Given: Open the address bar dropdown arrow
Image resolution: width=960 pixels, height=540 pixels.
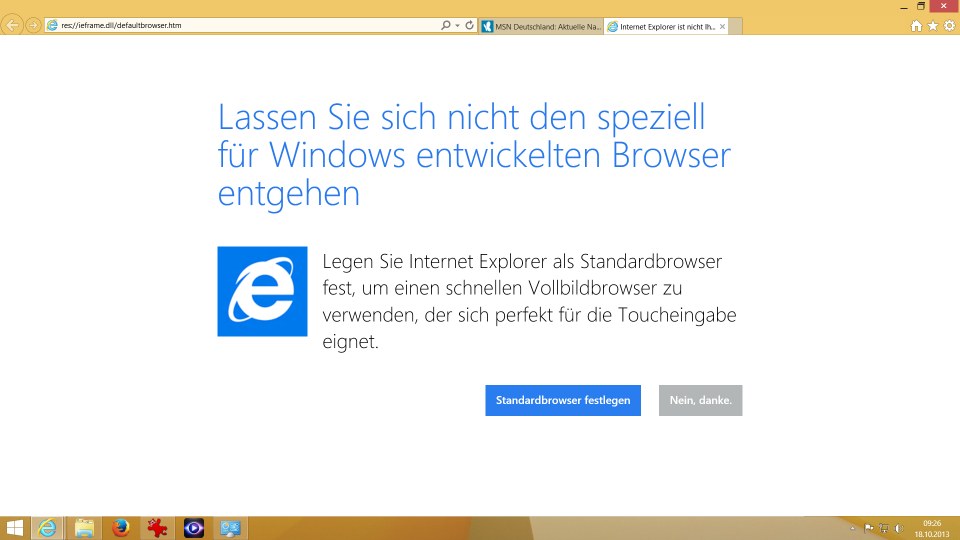Looking at the screenshot, I should click(457, 26).
